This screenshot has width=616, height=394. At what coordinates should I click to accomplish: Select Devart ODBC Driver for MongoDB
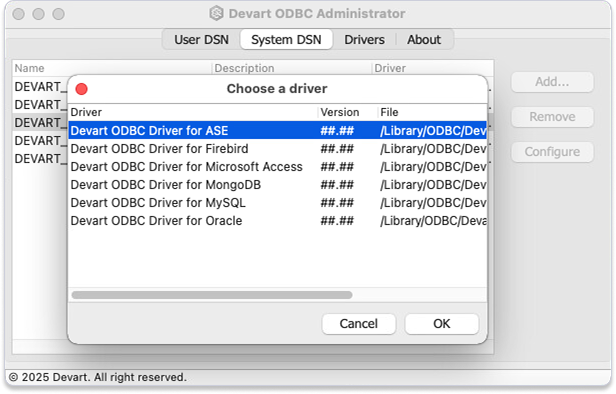click(x=277, y=185)
